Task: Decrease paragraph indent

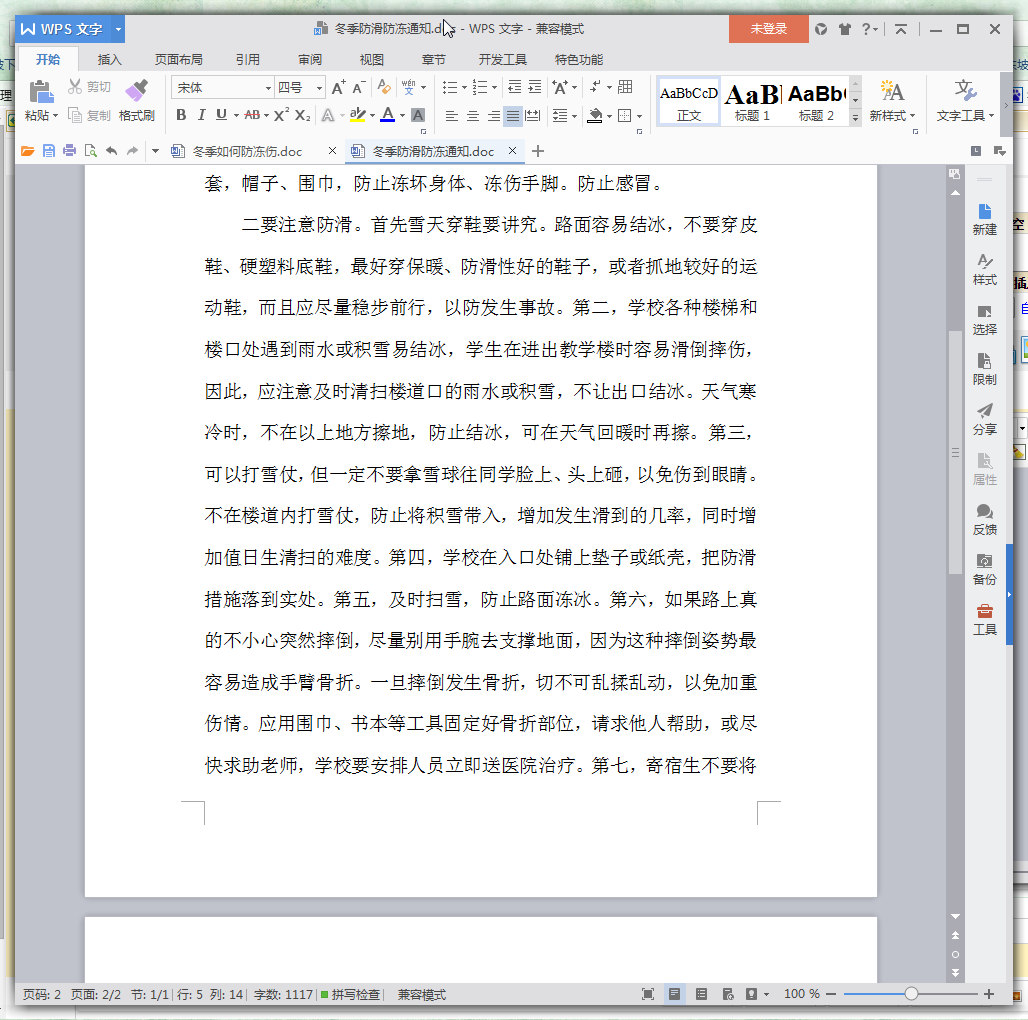Action: [x=515, y=87]
